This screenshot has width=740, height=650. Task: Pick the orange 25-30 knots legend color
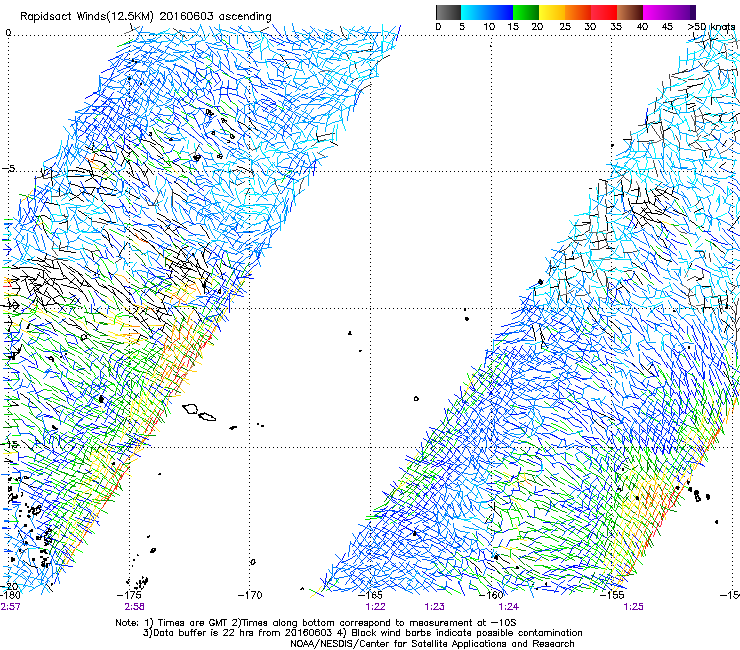pos(578,12)
